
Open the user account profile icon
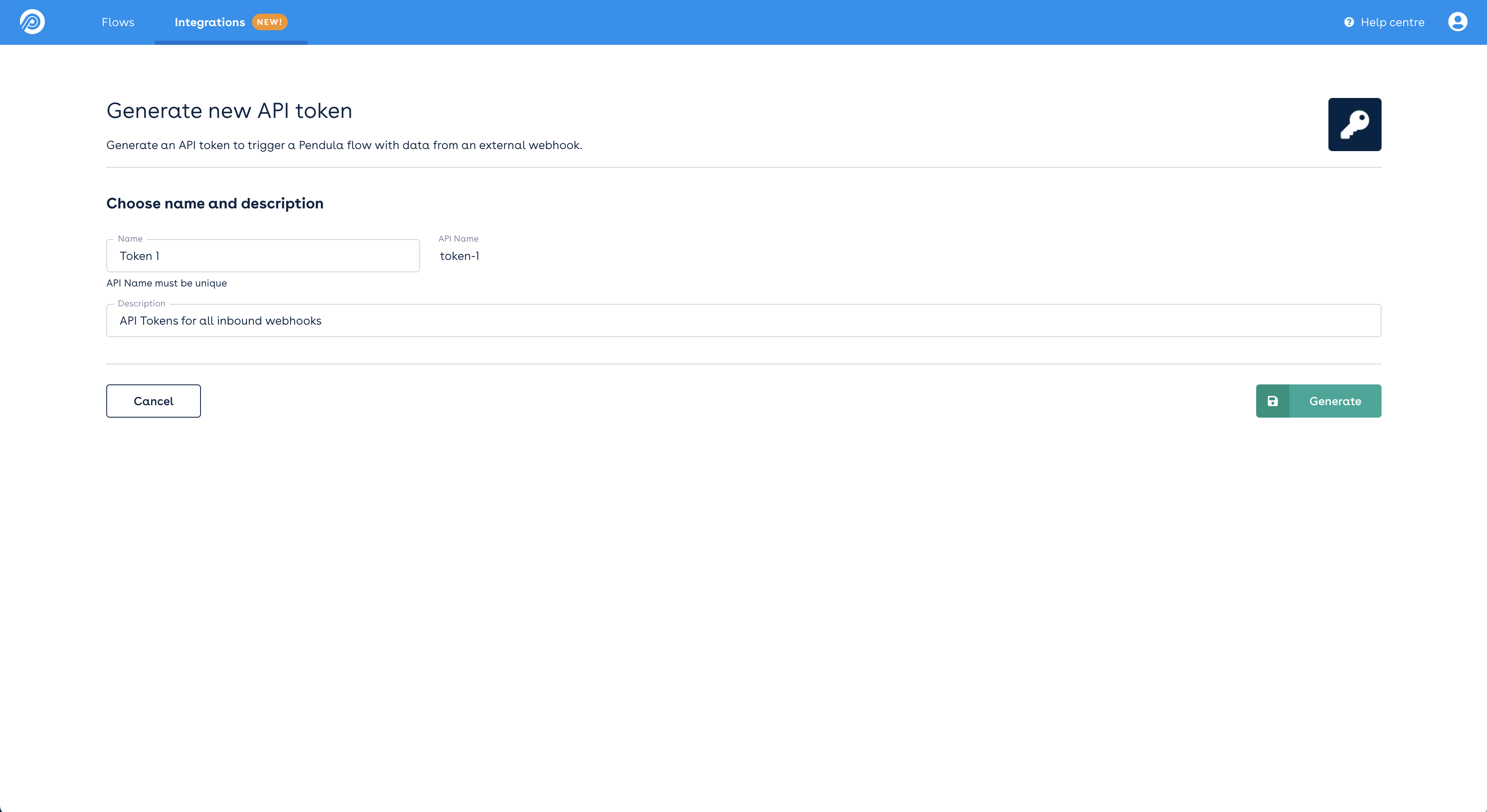point(1457,22)
